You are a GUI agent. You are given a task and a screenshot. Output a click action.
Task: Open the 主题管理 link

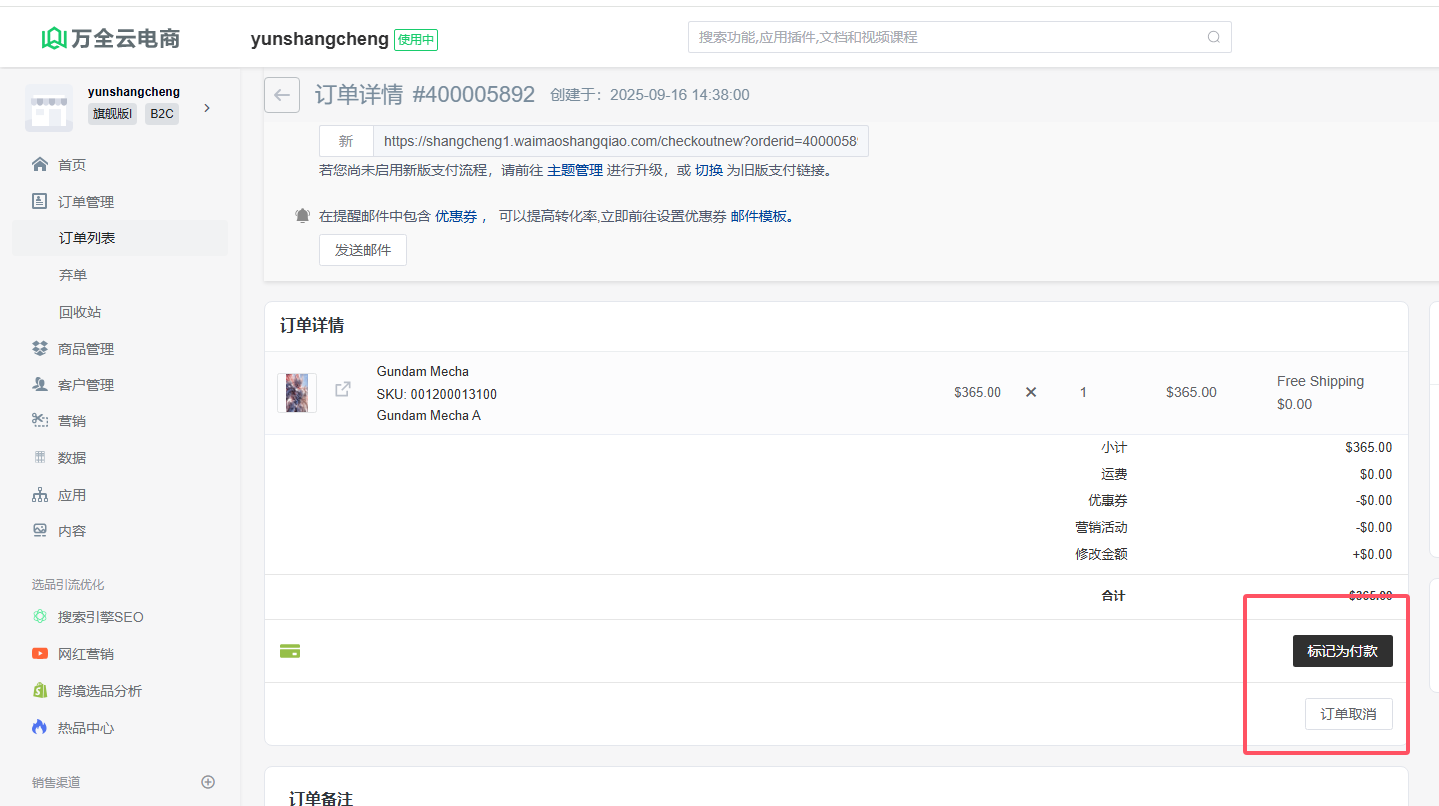point(575,170)
